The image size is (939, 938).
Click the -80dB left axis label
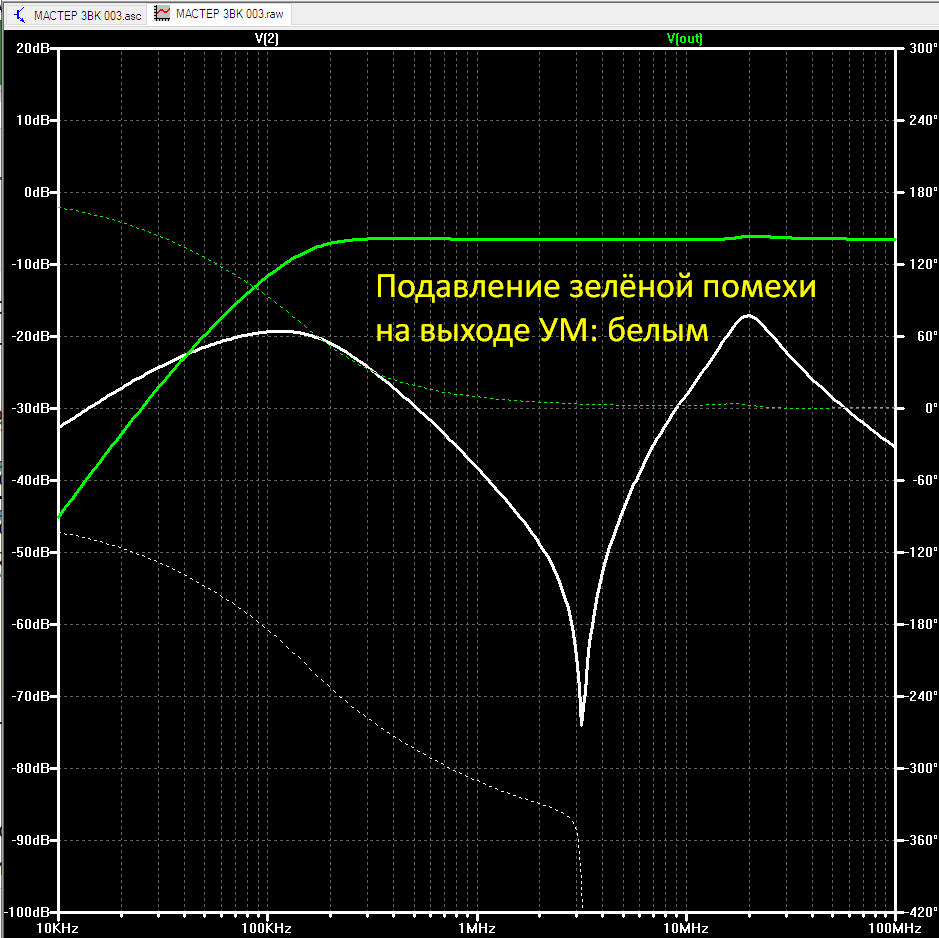tap(31, 768)
